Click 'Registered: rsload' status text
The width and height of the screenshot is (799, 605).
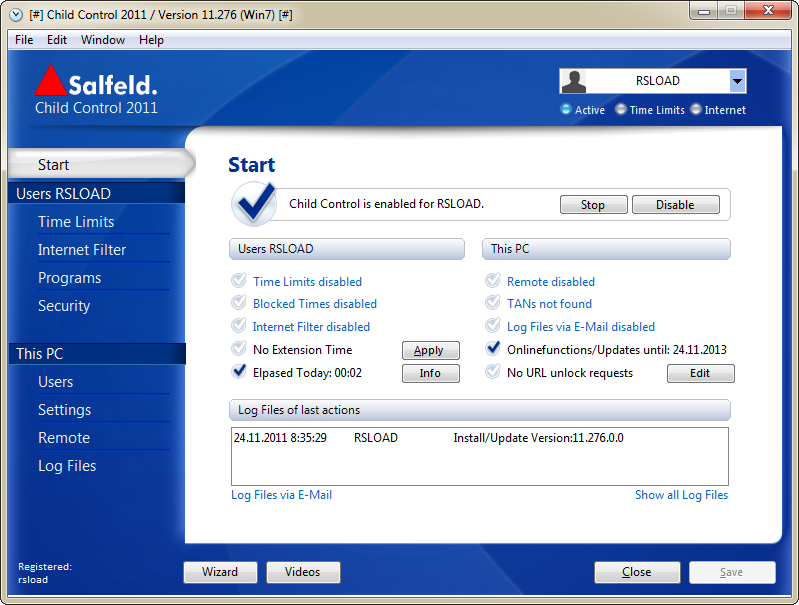[45, 573]
